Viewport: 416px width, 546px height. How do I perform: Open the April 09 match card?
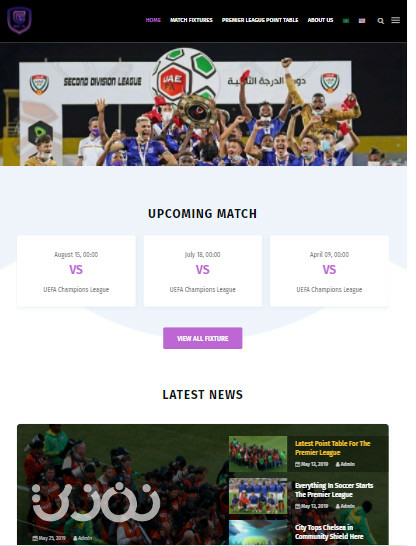point(329,271)
